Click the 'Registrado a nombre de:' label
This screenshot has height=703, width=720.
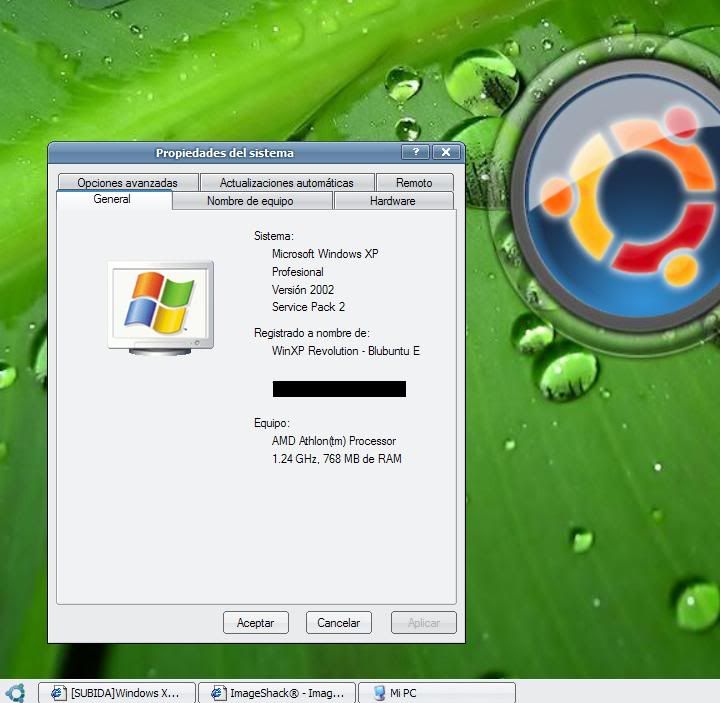coord(312,333)
